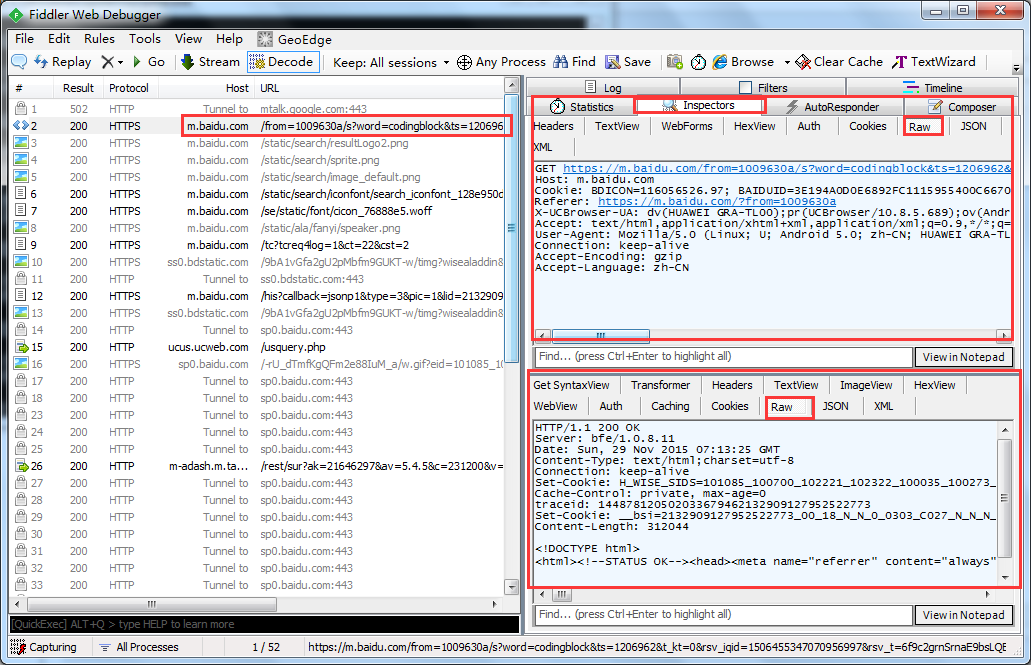Click response raw vertical scrollbar
The width and height of the screenshot is (1031, 665).
click(x=1004, y=503)
